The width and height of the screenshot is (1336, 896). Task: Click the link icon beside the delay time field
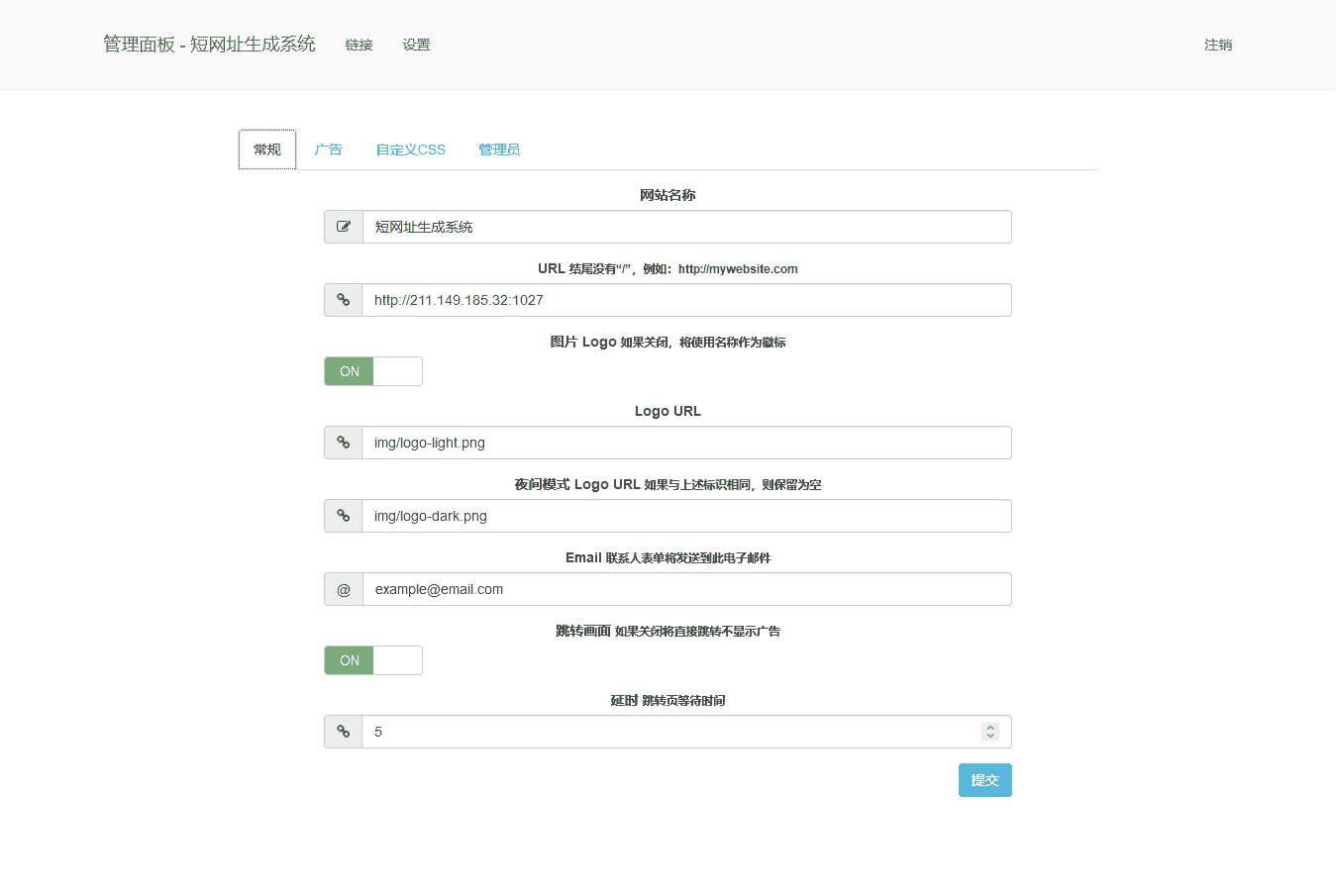tap(344, 732)
